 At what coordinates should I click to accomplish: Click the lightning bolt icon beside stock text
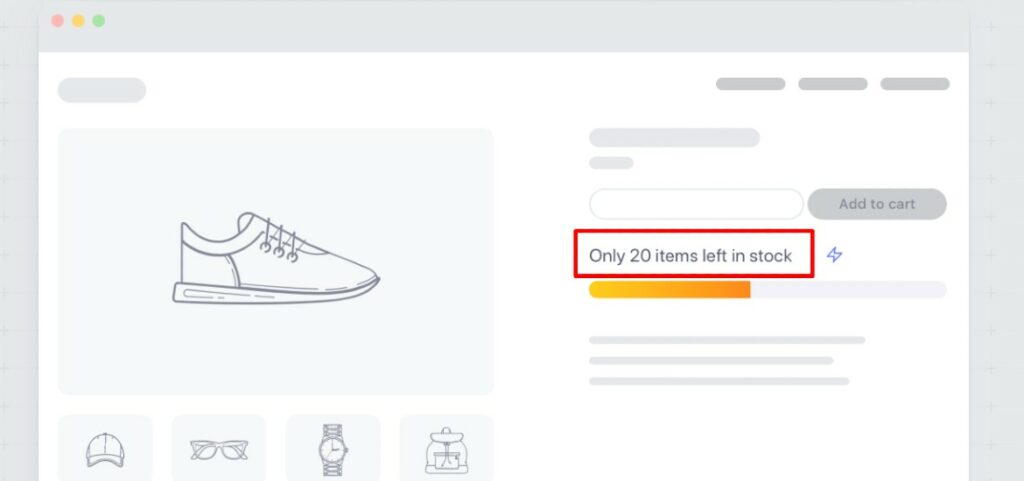coord(835,255)
